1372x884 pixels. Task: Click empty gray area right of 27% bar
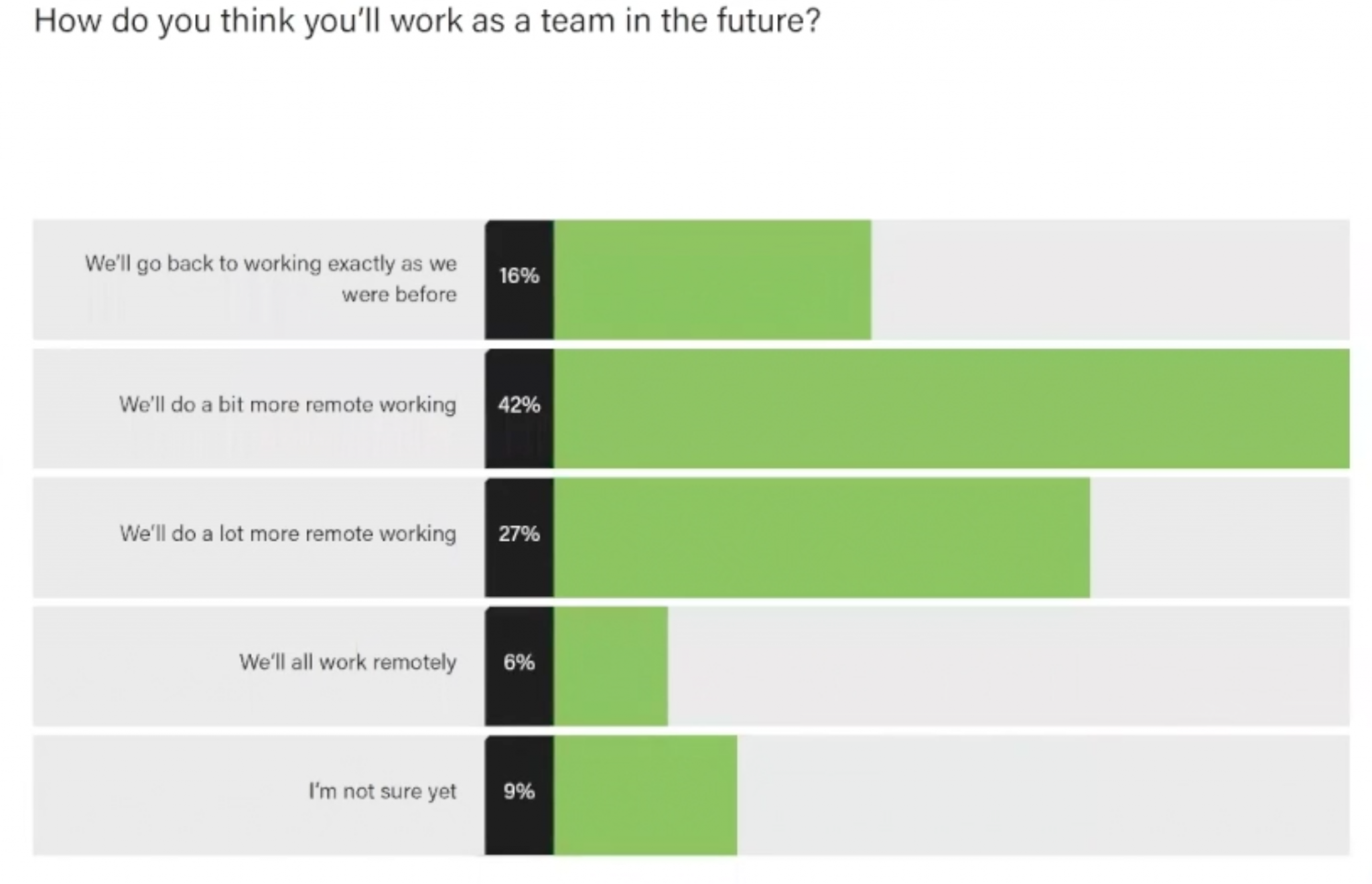click(x=1219, y=538)
